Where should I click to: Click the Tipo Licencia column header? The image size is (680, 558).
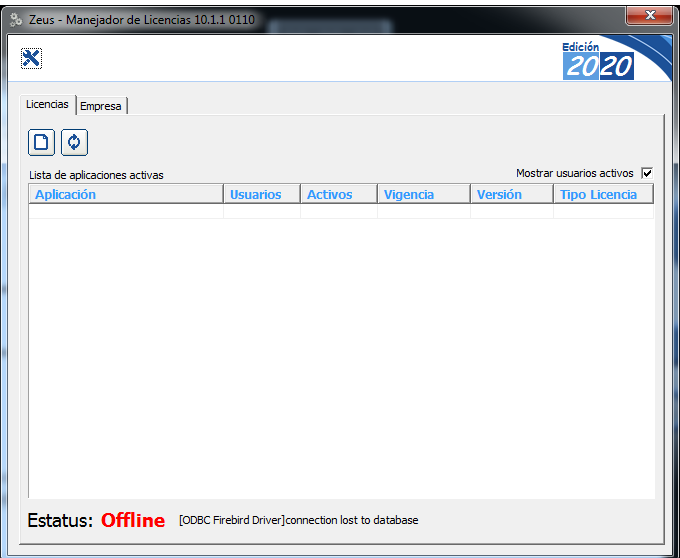coord(598,195)
